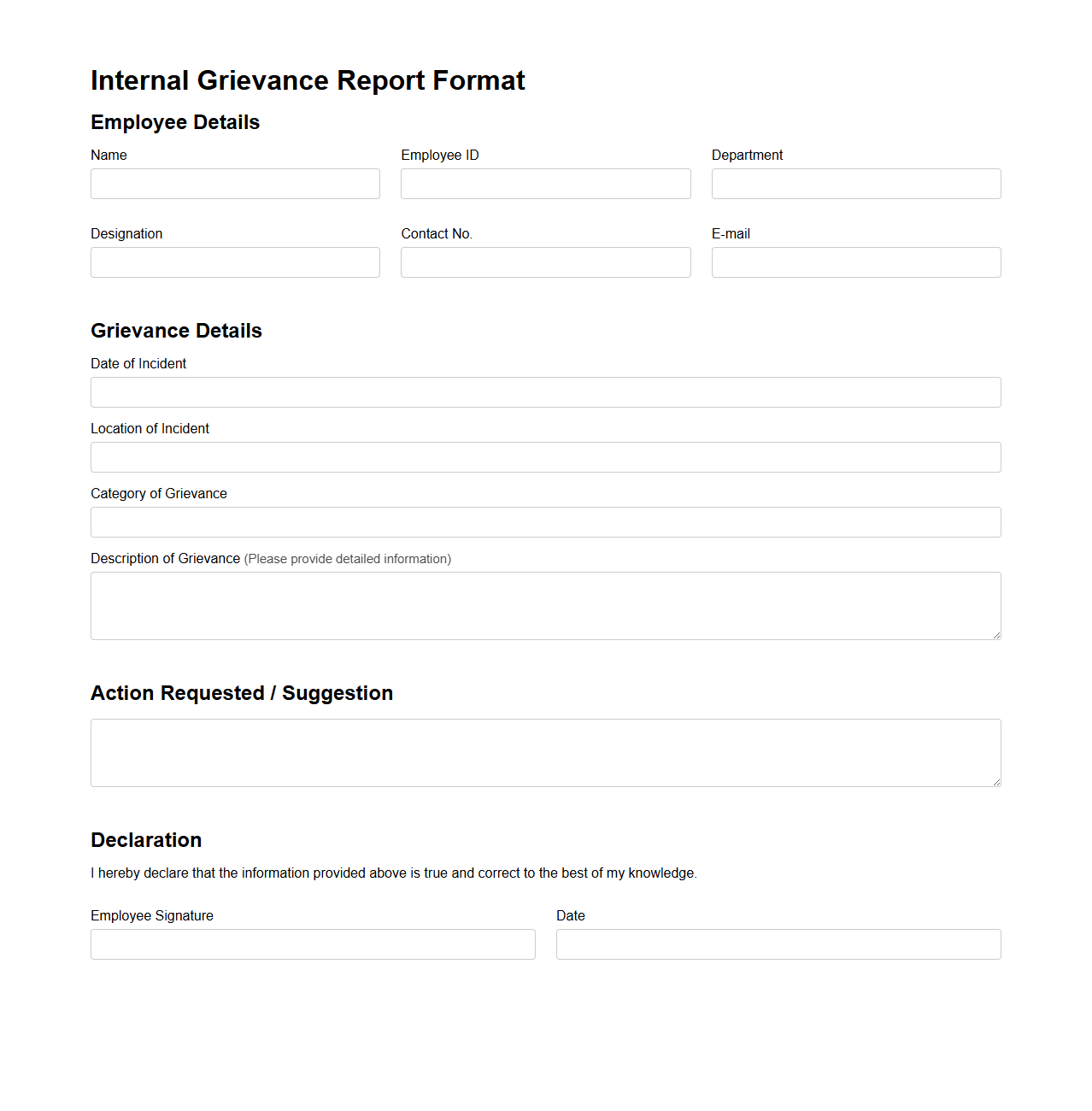The height and width of the screenshot is (1111, 1092).
Task: Click the Date field under Declaration
Action: pos(778,944)
